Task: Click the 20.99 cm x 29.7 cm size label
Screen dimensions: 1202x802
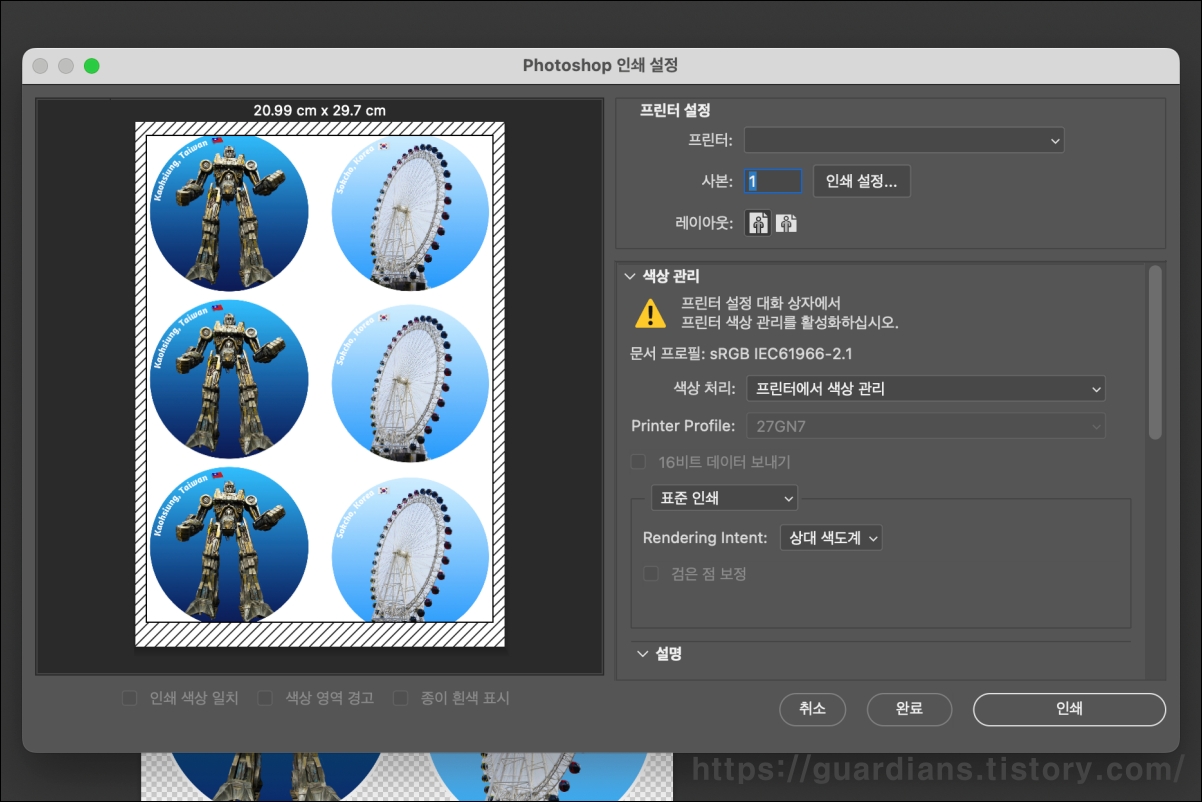Action: (x=320, y=110)
